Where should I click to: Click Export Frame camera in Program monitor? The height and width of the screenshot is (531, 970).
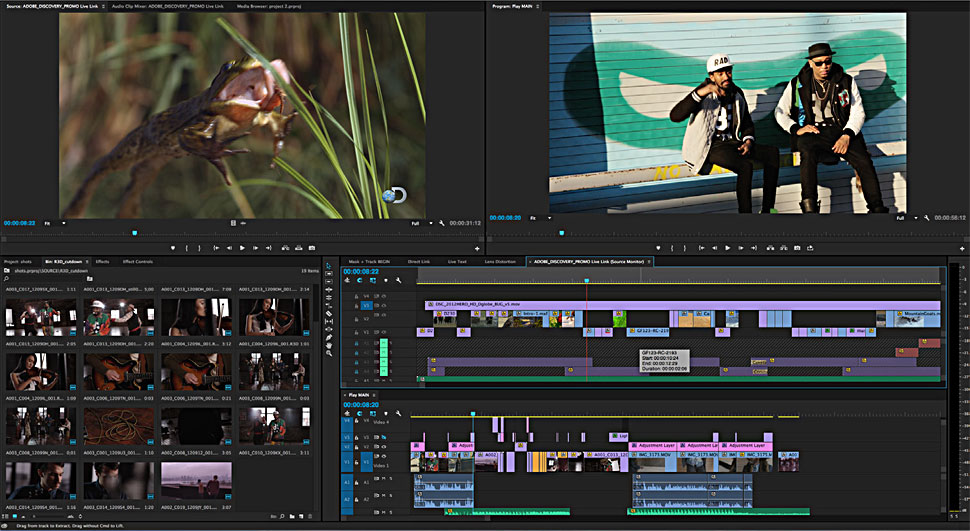pyautogui.click(x=797, y=248)
